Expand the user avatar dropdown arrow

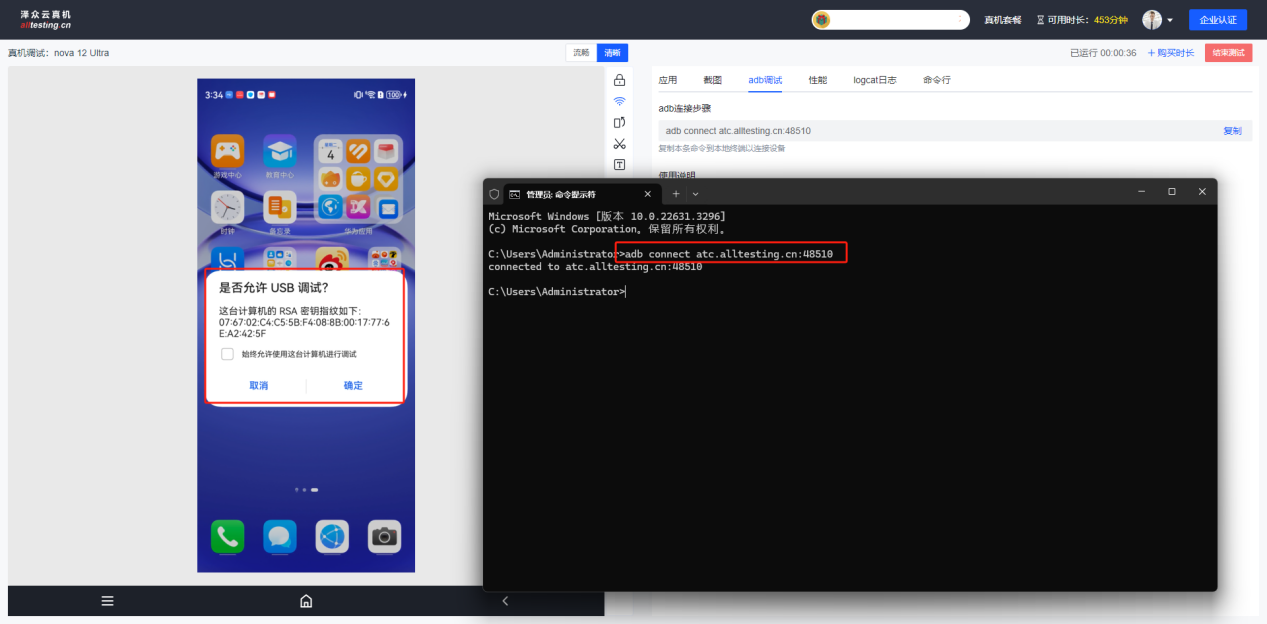1170,20
